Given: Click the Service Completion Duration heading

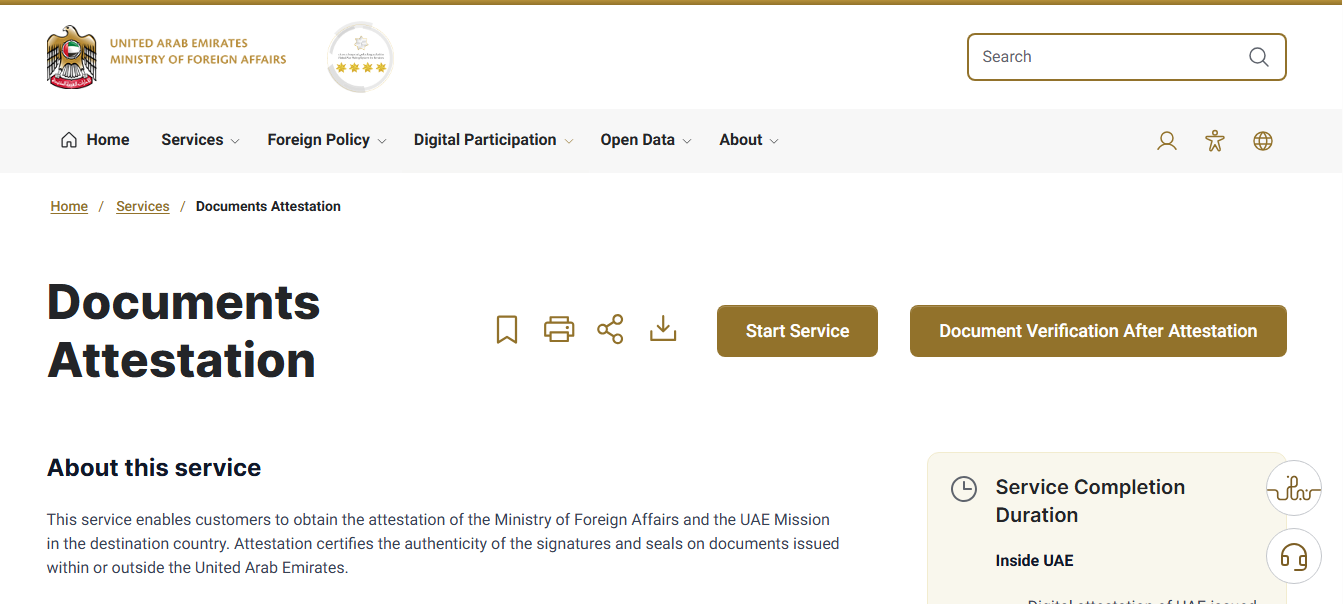Looking at the screenshot, I should [1090, 501].
